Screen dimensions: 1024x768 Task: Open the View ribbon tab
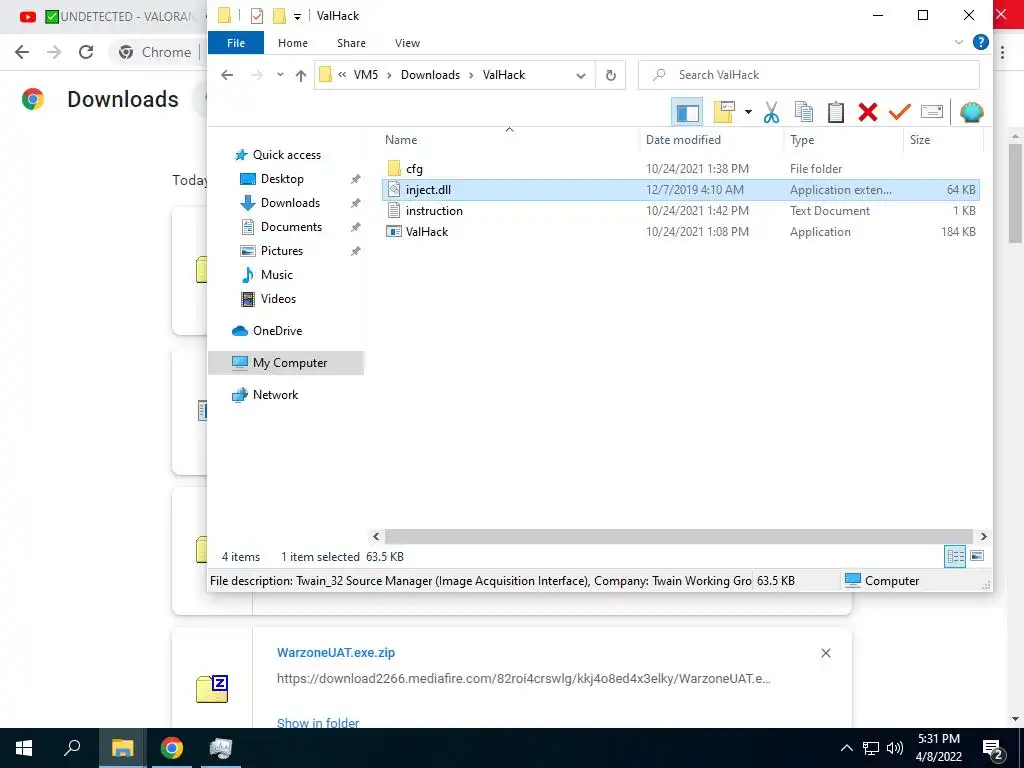point(407,43)
